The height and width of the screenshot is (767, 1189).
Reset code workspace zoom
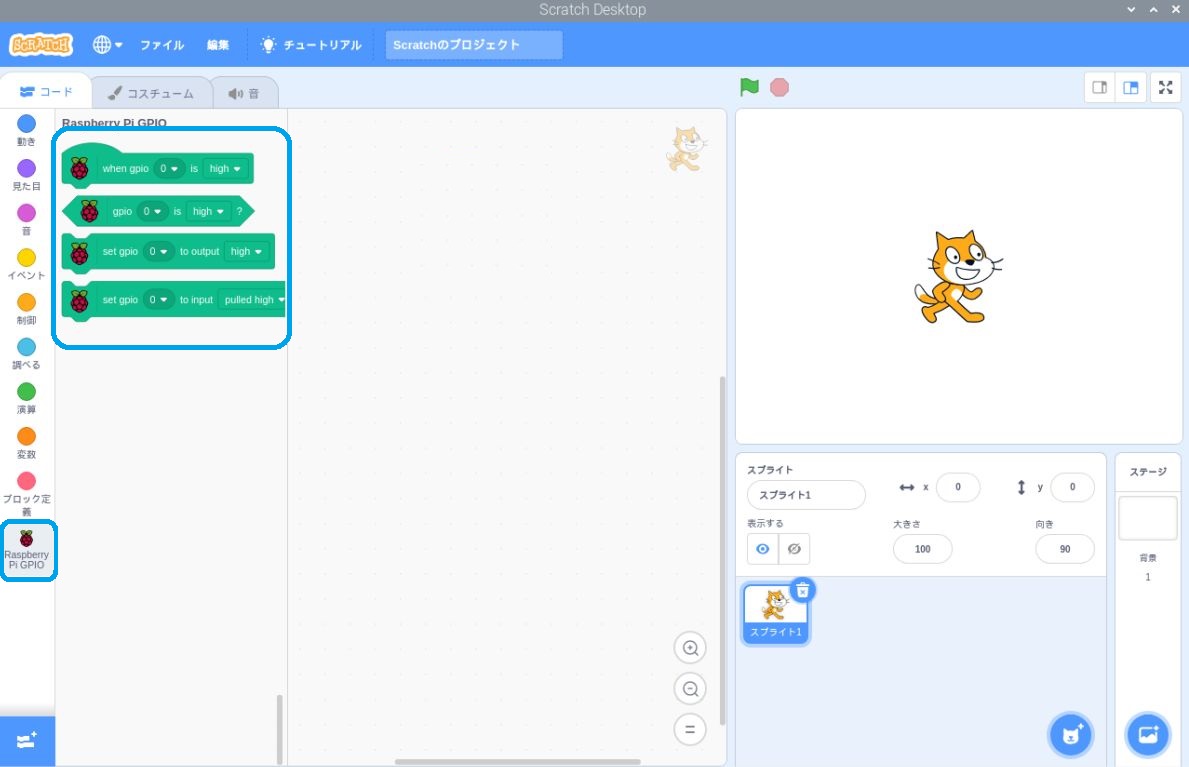[x=690, y=730]
